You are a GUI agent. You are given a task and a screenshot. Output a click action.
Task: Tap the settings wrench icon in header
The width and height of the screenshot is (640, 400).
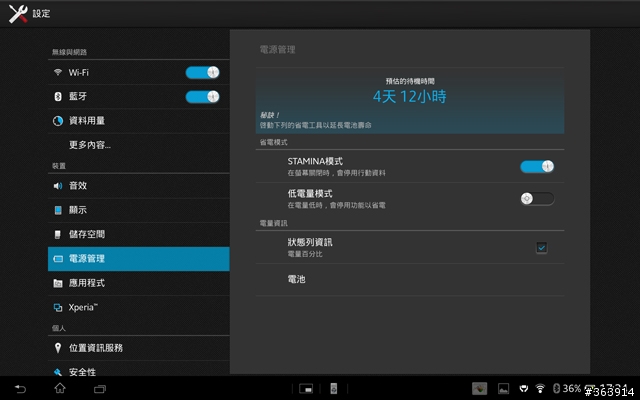pos(18,13)
